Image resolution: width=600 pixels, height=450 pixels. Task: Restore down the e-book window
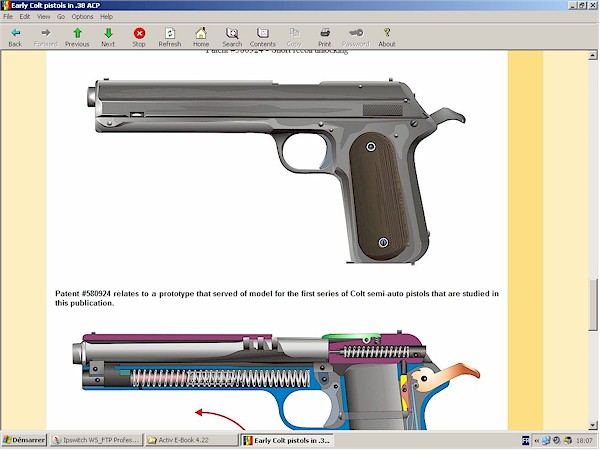tap(582, 5)
